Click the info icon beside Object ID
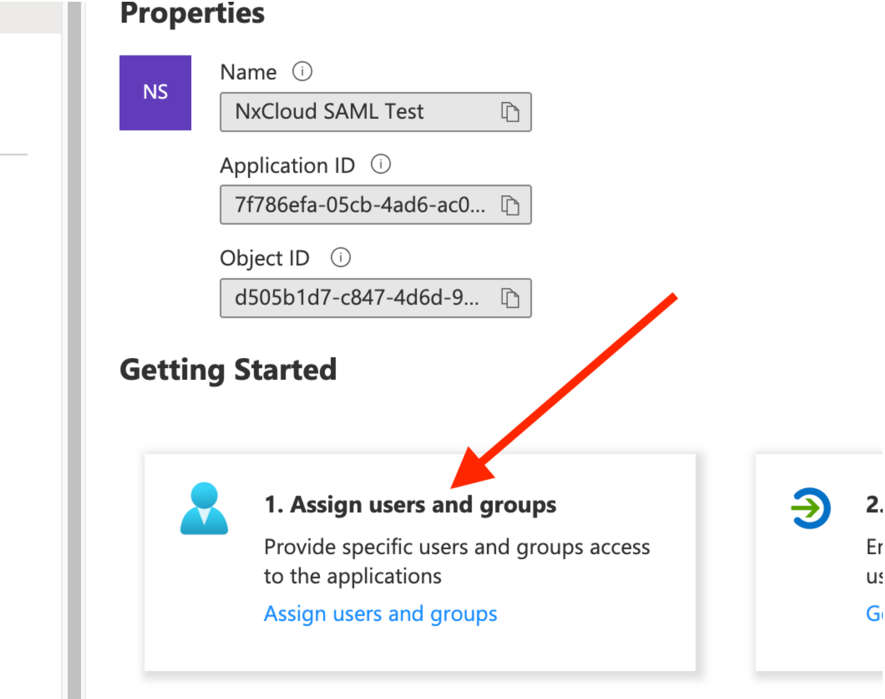This screenshot has width=885, height=699. coord(340,257)
